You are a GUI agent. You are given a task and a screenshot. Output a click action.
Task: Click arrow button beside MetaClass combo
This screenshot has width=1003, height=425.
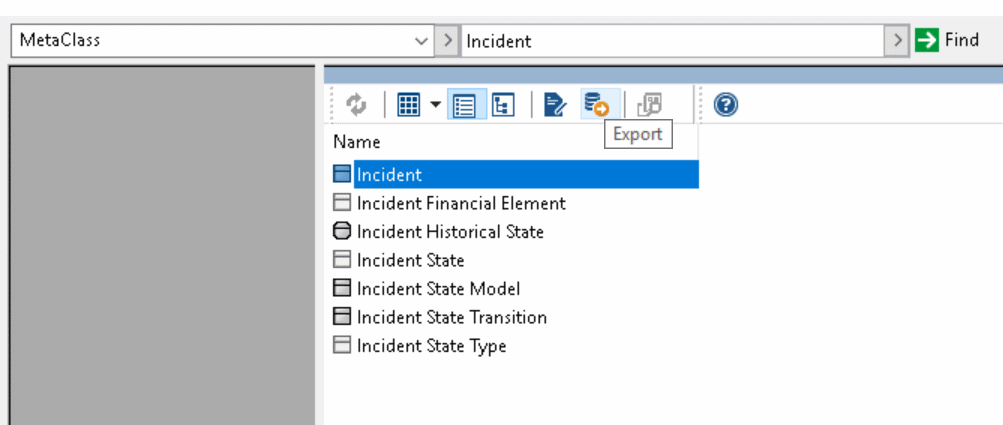point(448,41)
